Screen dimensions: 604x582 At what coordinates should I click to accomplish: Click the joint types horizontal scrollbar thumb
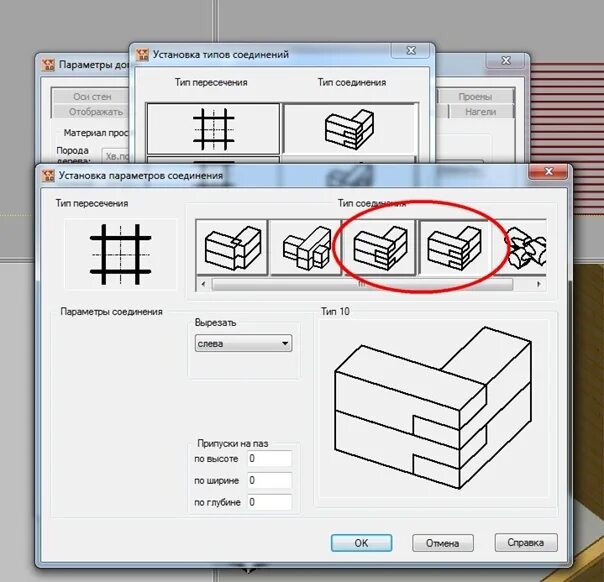click(362, 284)
